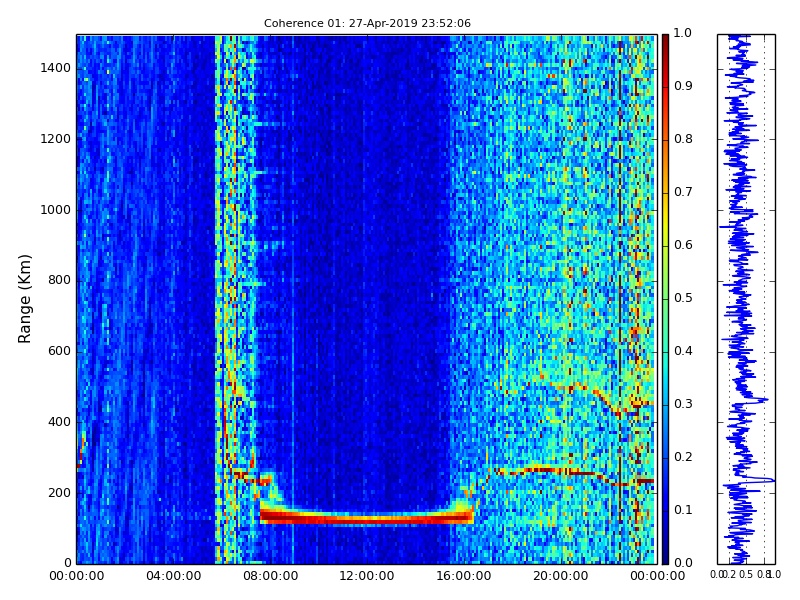Click the 0.5 colorbar tick label

(683, 298)
